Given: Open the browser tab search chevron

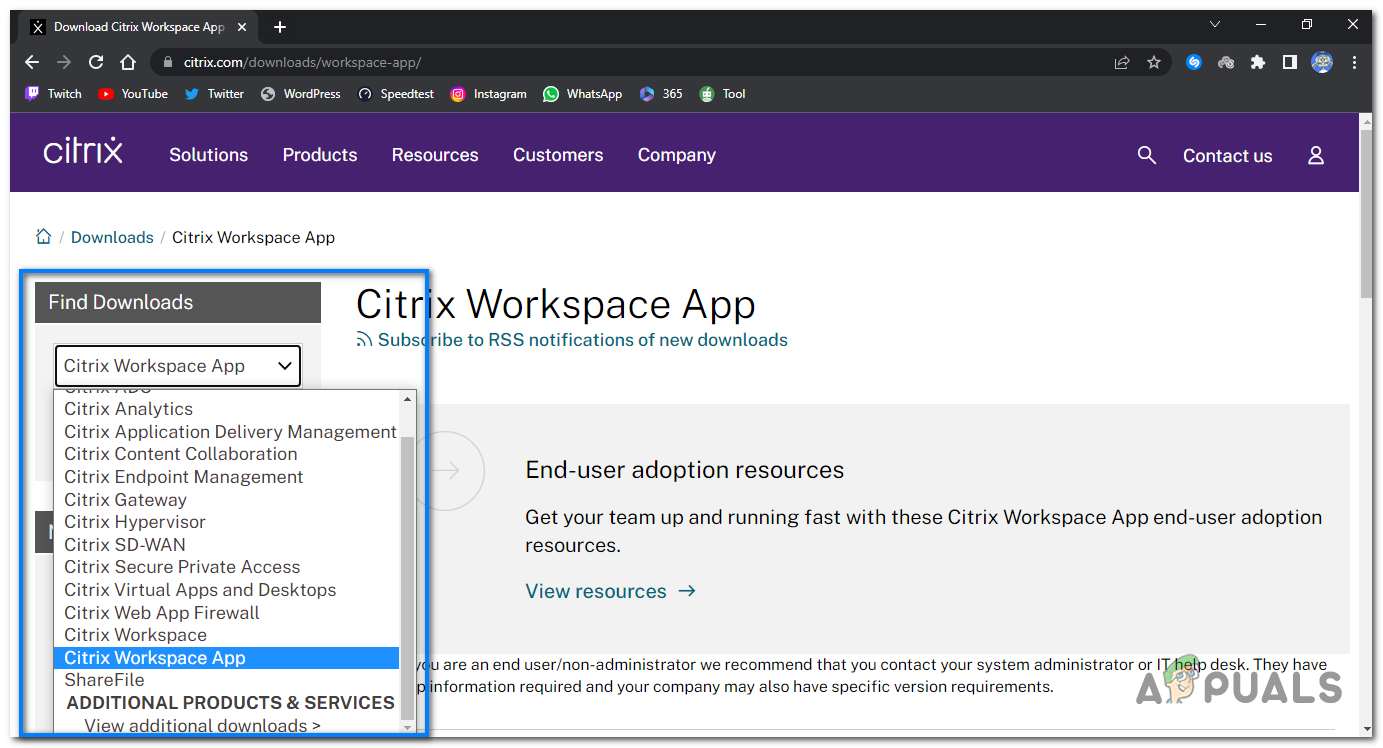Looking at the screenshot, I should point(1214,24).
